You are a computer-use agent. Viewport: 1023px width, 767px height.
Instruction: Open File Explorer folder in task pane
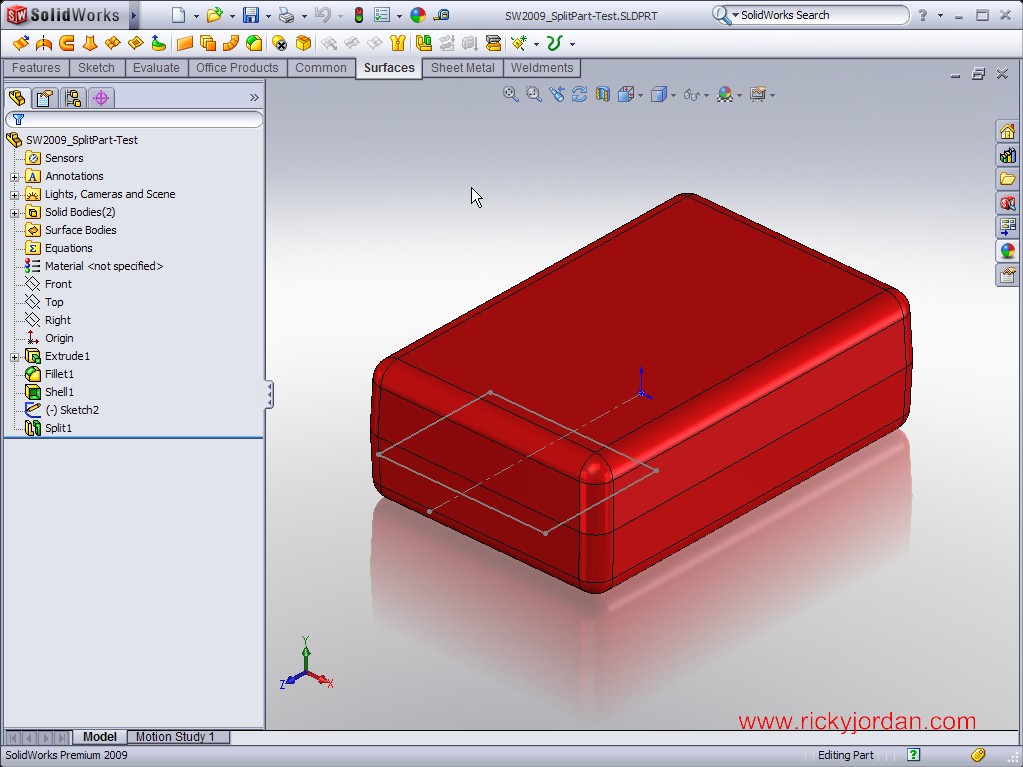tap(1007, 179)
